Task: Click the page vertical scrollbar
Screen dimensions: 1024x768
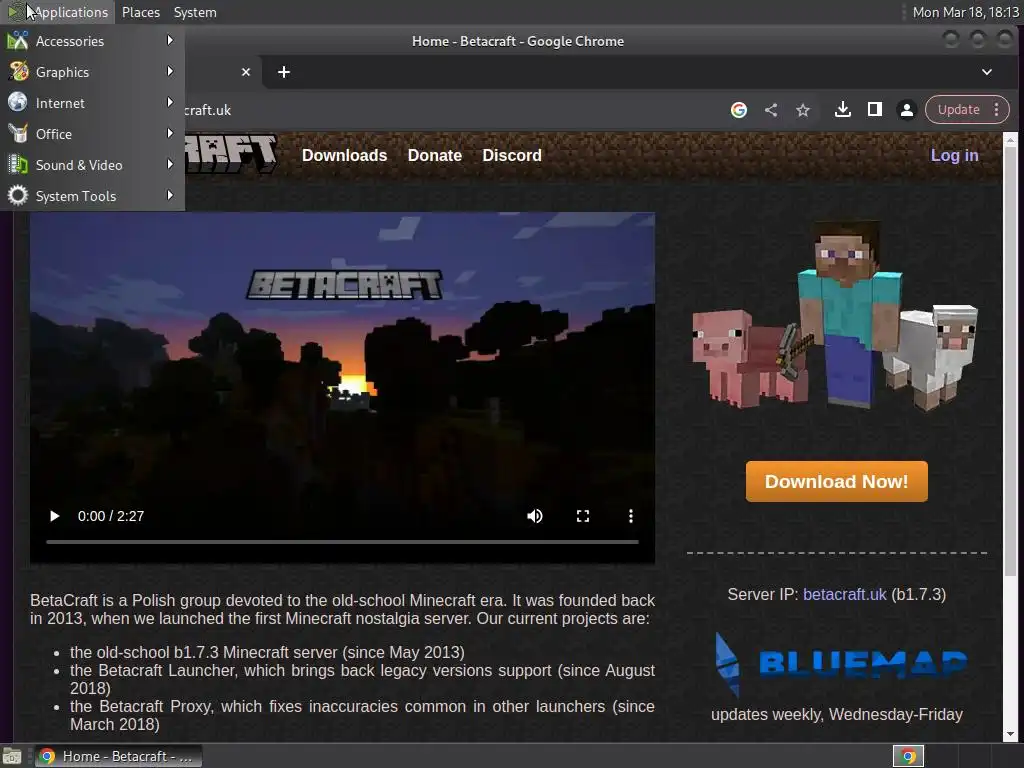Action: coord(1010,362)
